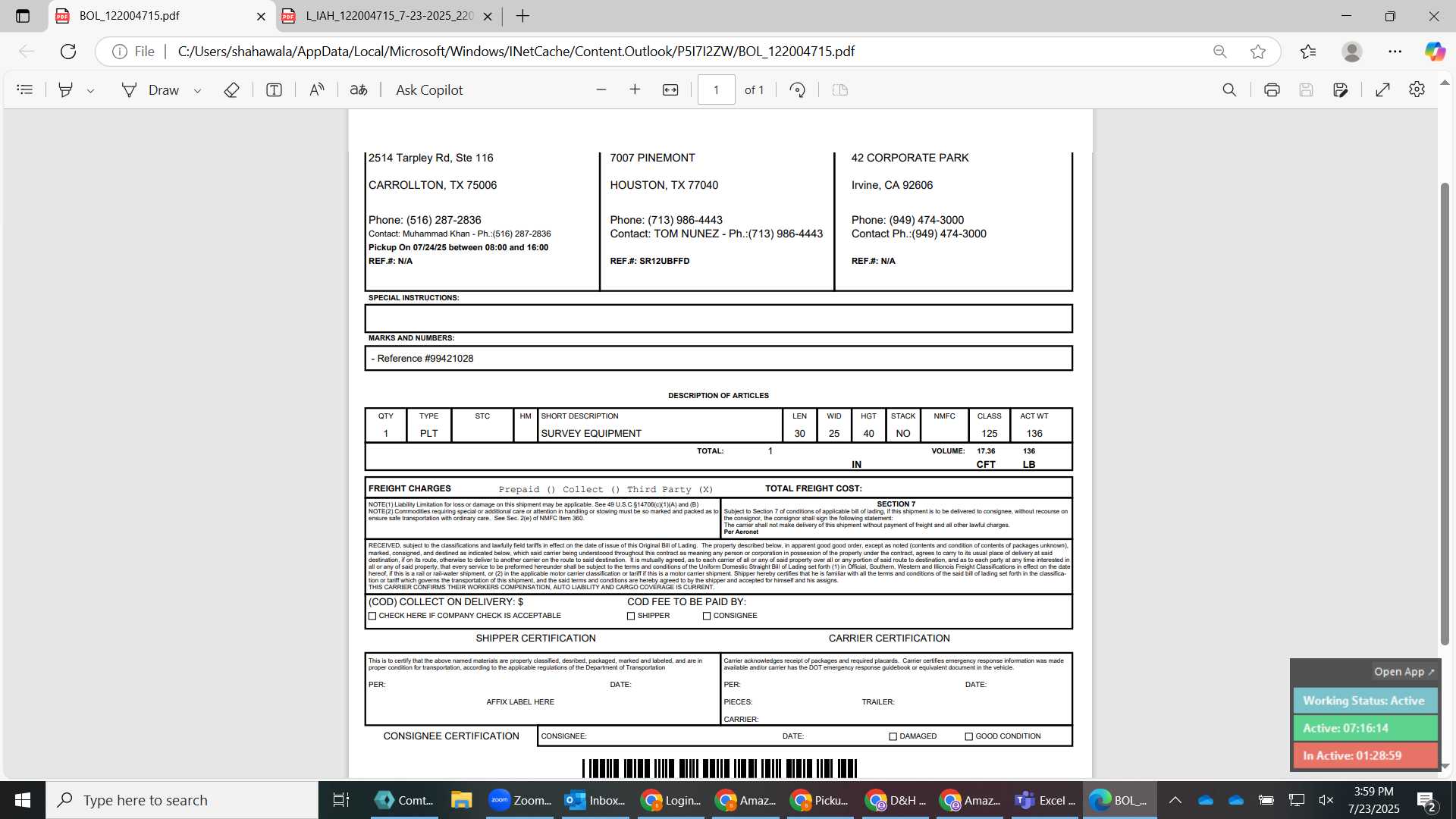
Task: Click the muted volume tray icon
Action: (1326, 800)
